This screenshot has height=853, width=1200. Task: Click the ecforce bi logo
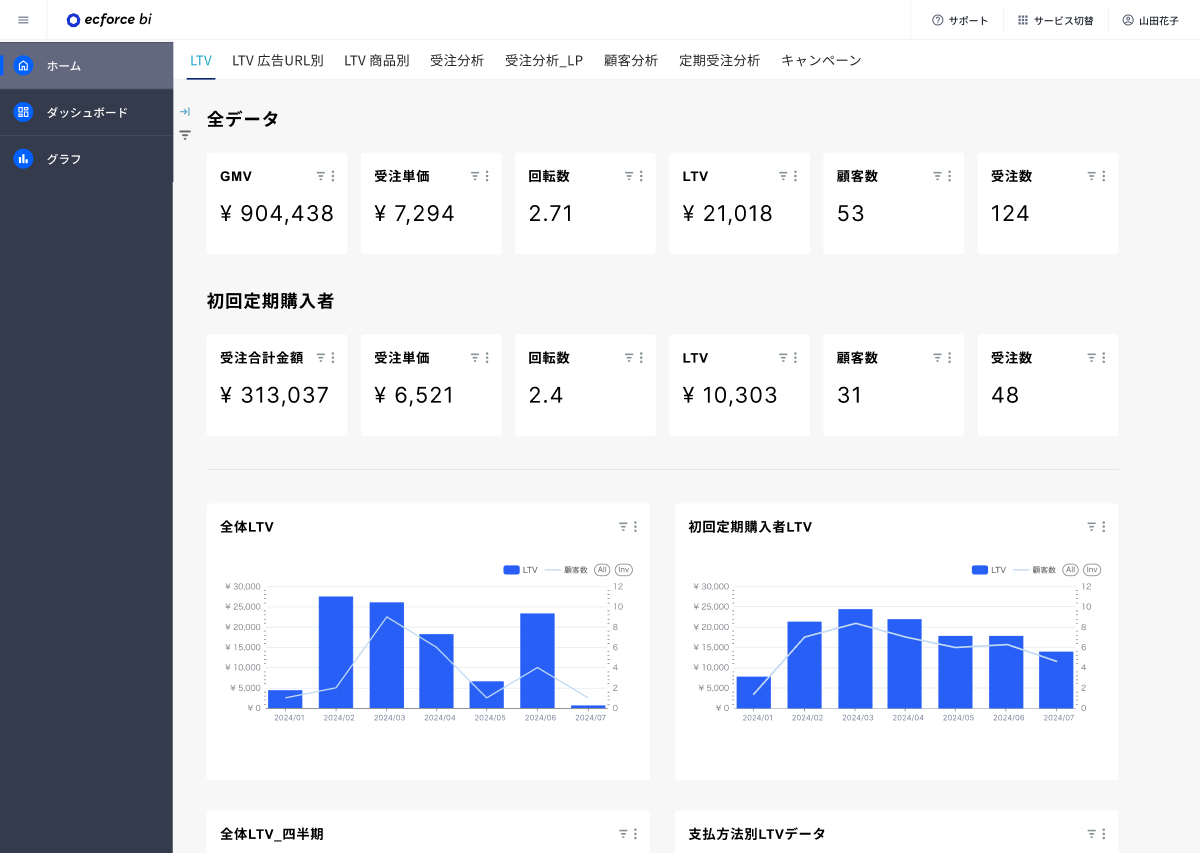click(109, 20)
